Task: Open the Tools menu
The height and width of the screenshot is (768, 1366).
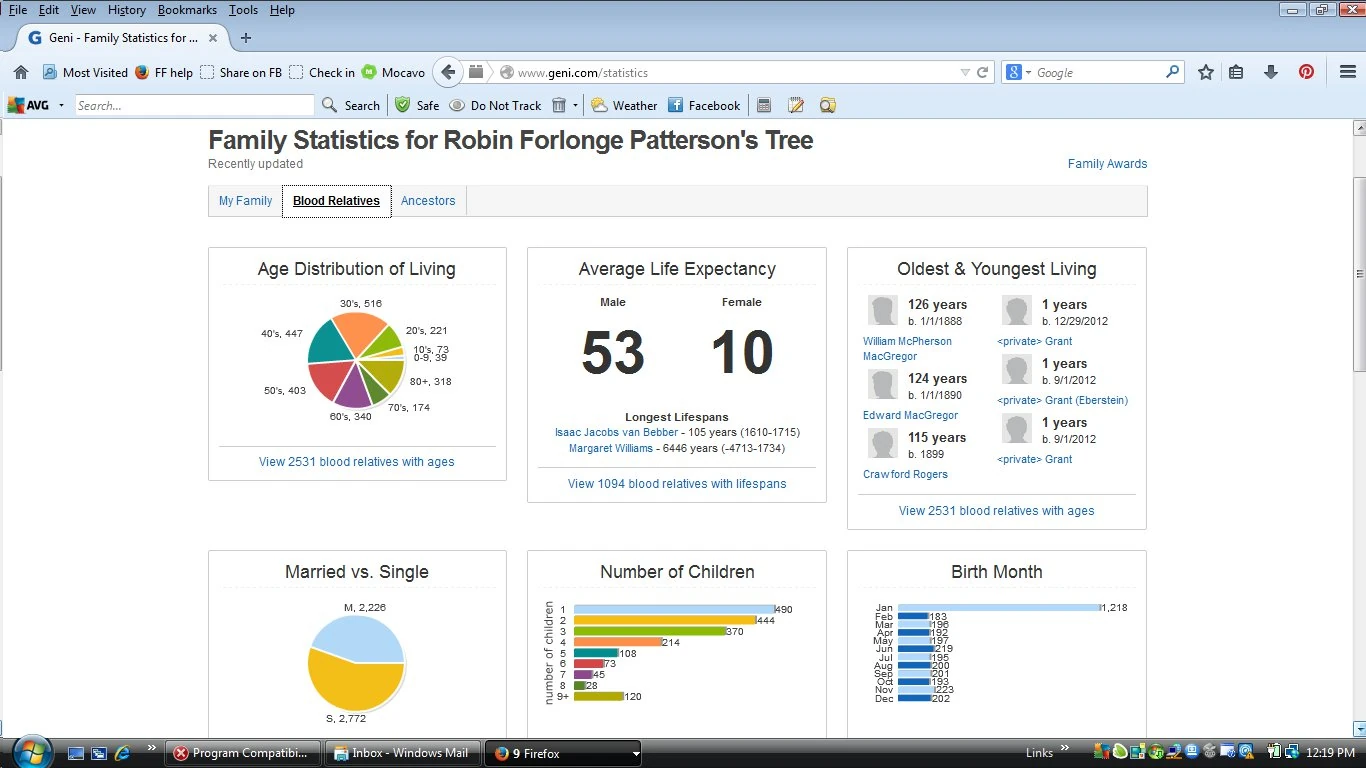Action: coord(243,10)
